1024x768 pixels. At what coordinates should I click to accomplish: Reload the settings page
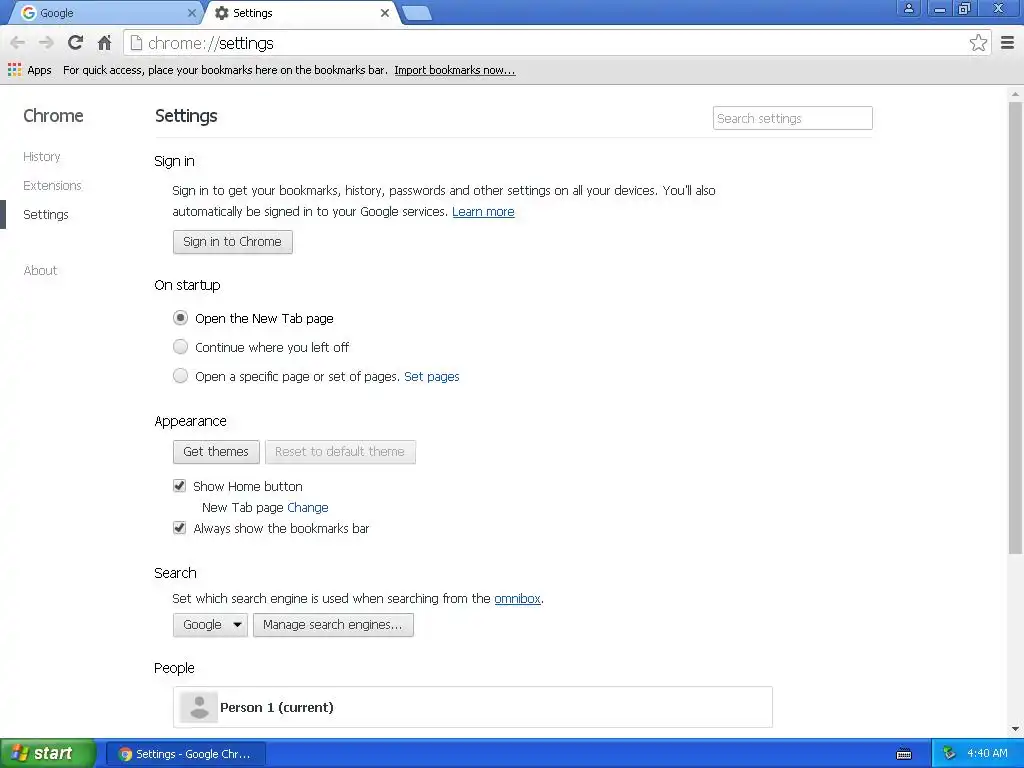(x=75, y=43)
